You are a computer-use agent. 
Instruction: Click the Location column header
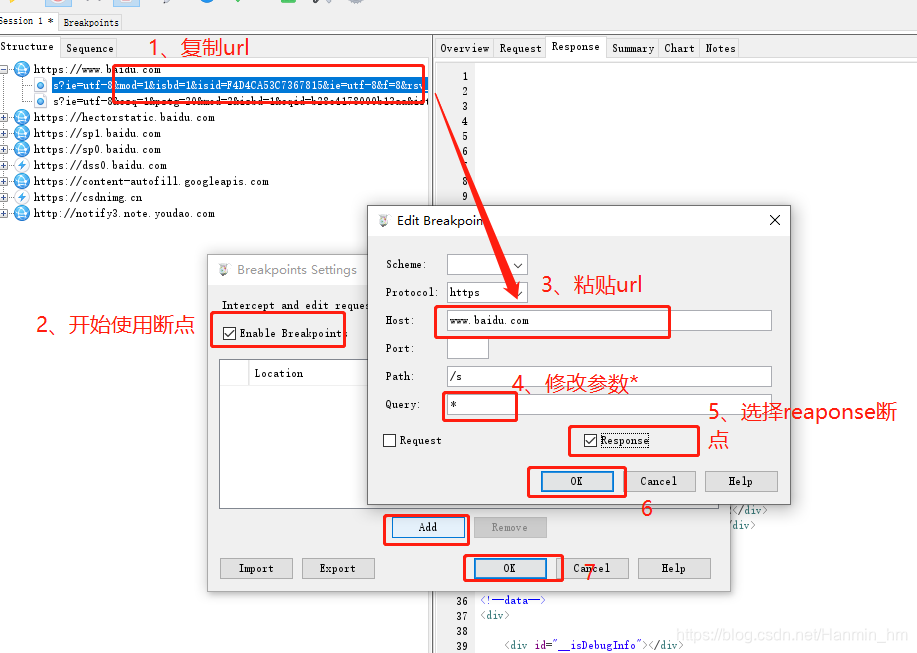tap(310, 373)
